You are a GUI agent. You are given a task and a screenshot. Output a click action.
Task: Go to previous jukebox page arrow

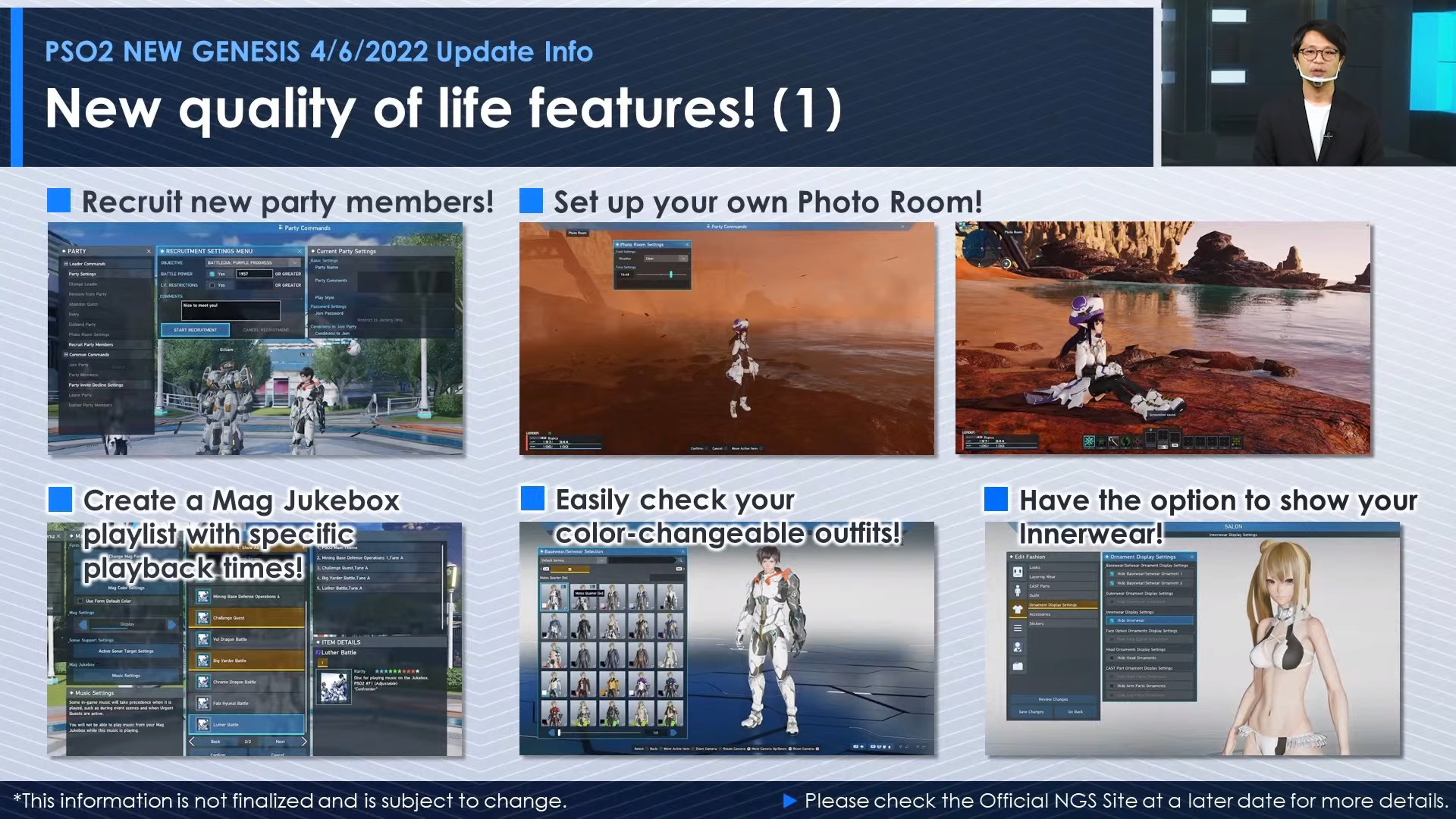point(192,742)
